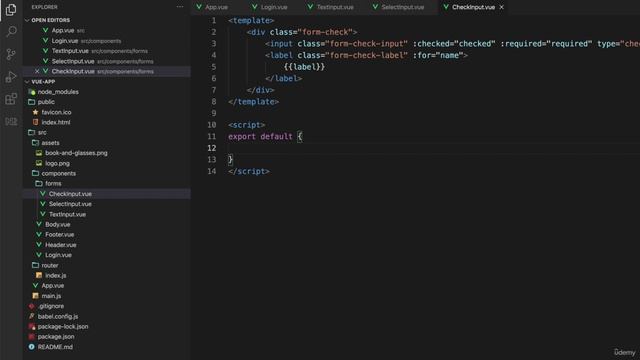Click the closing </template> tag
The width and height of the screenshot is (640, 360).
click(253, 102)
